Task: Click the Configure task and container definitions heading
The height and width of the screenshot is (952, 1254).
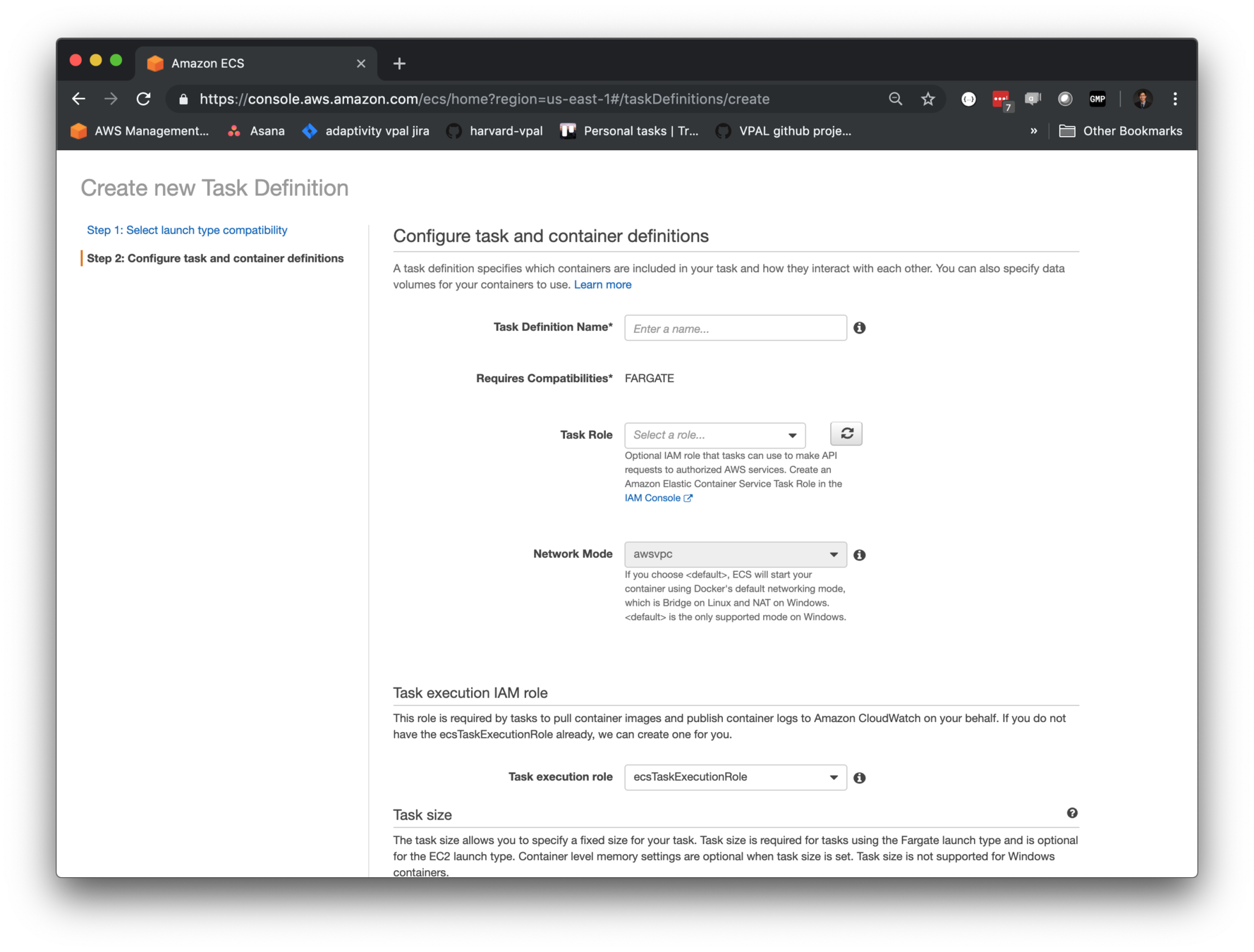Action: coord(551,236)
